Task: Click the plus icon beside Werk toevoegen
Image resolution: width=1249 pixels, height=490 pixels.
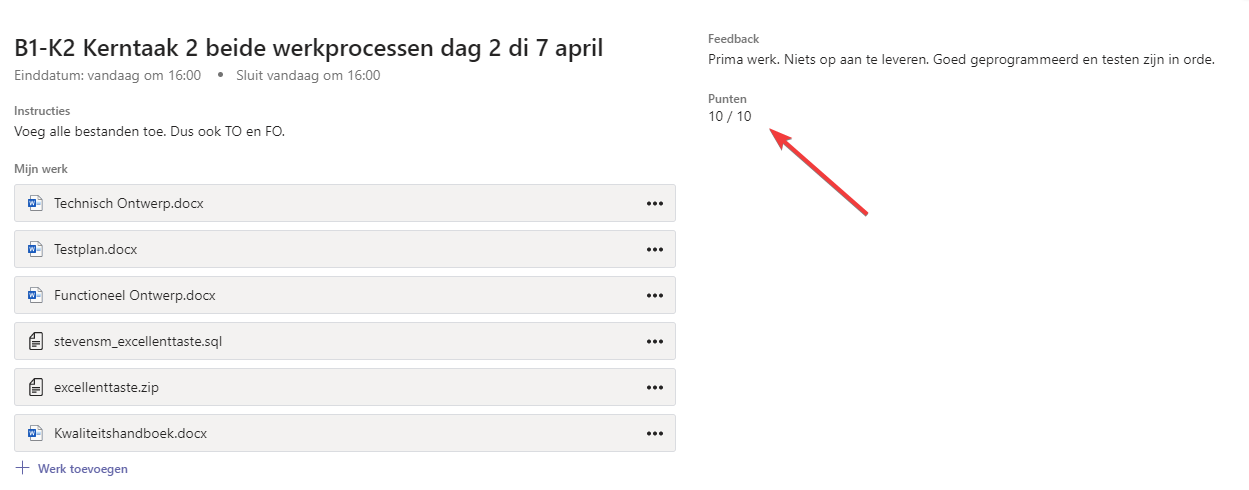Action: pos(22,468)
